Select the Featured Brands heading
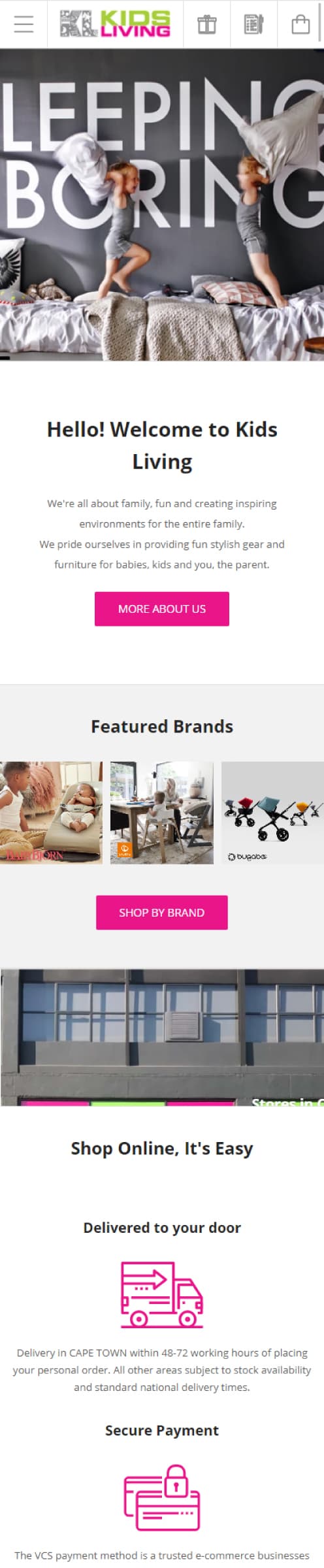The height and width of the screenshot is (1568, 324). point(162,727)
